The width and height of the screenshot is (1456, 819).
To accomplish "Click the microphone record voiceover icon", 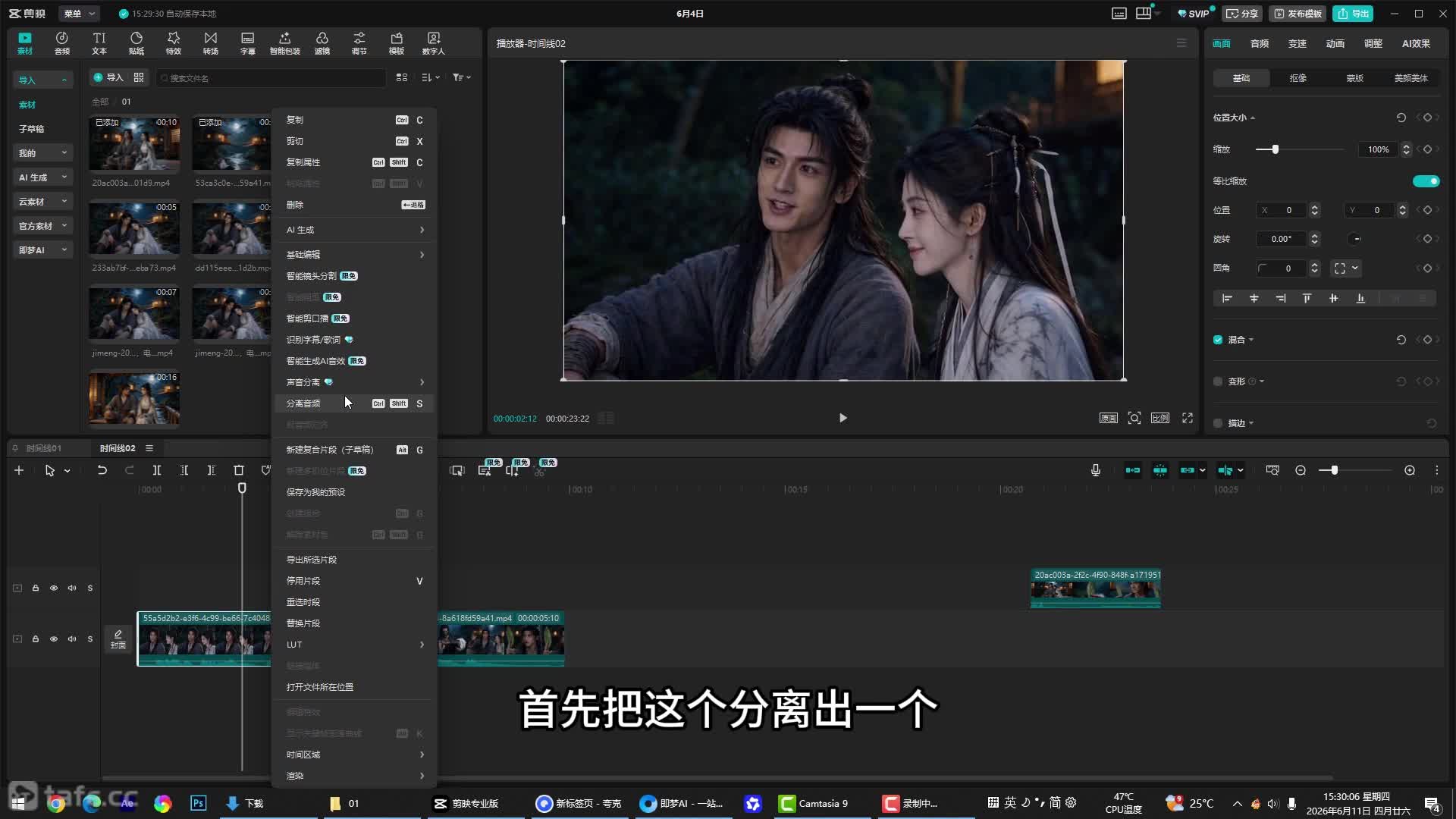I will pos(1096,470).
